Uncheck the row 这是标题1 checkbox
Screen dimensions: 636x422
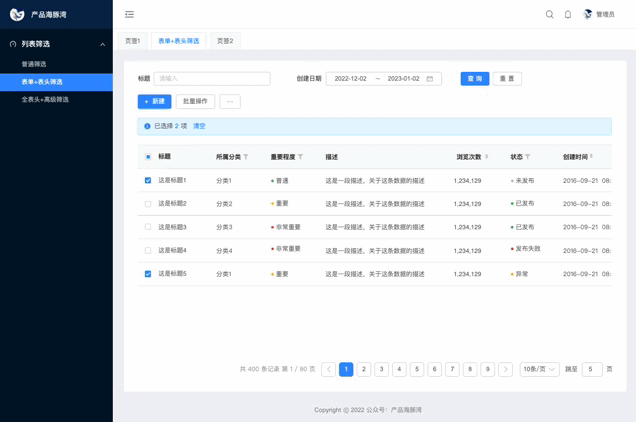[x=148, y=180]
